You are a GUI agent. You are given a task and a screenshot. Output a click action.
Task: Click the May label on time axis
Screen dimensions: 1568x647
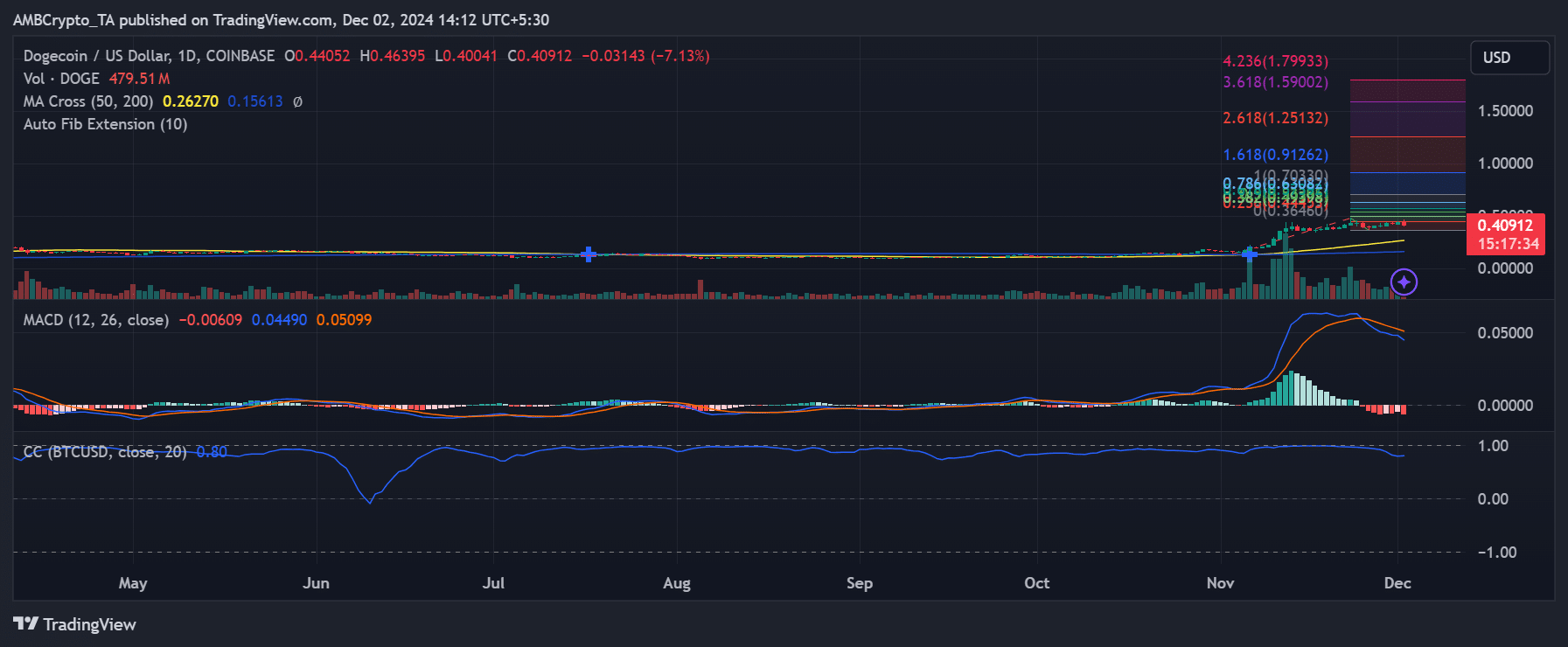[133, 583]
